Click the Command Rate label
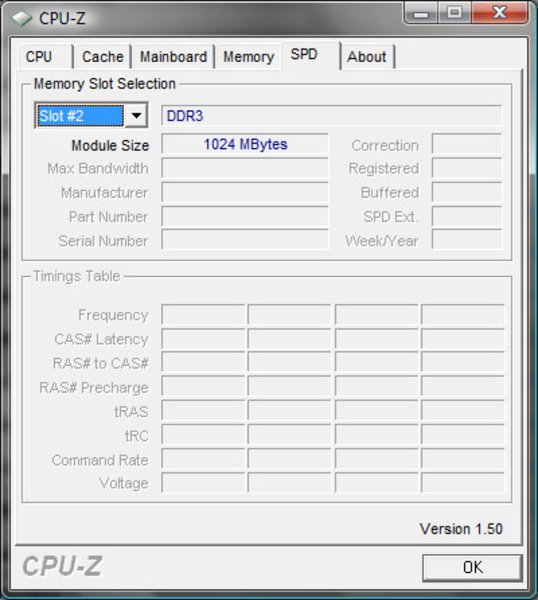The height and width of the screenshot is (600, 538). click(x=100, y=460)
